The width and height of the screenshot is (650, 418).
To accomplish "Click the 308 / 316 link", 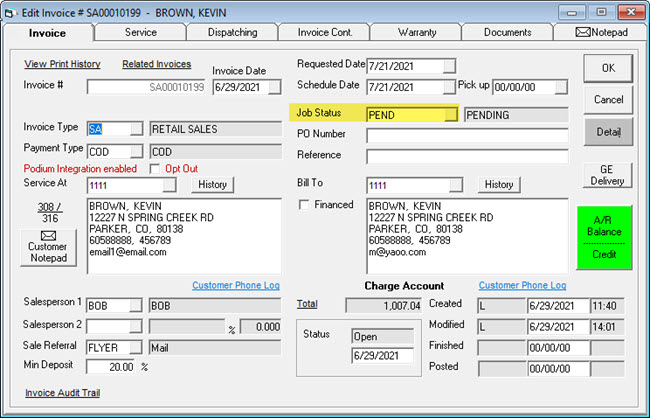I will (x=50, y=212).
